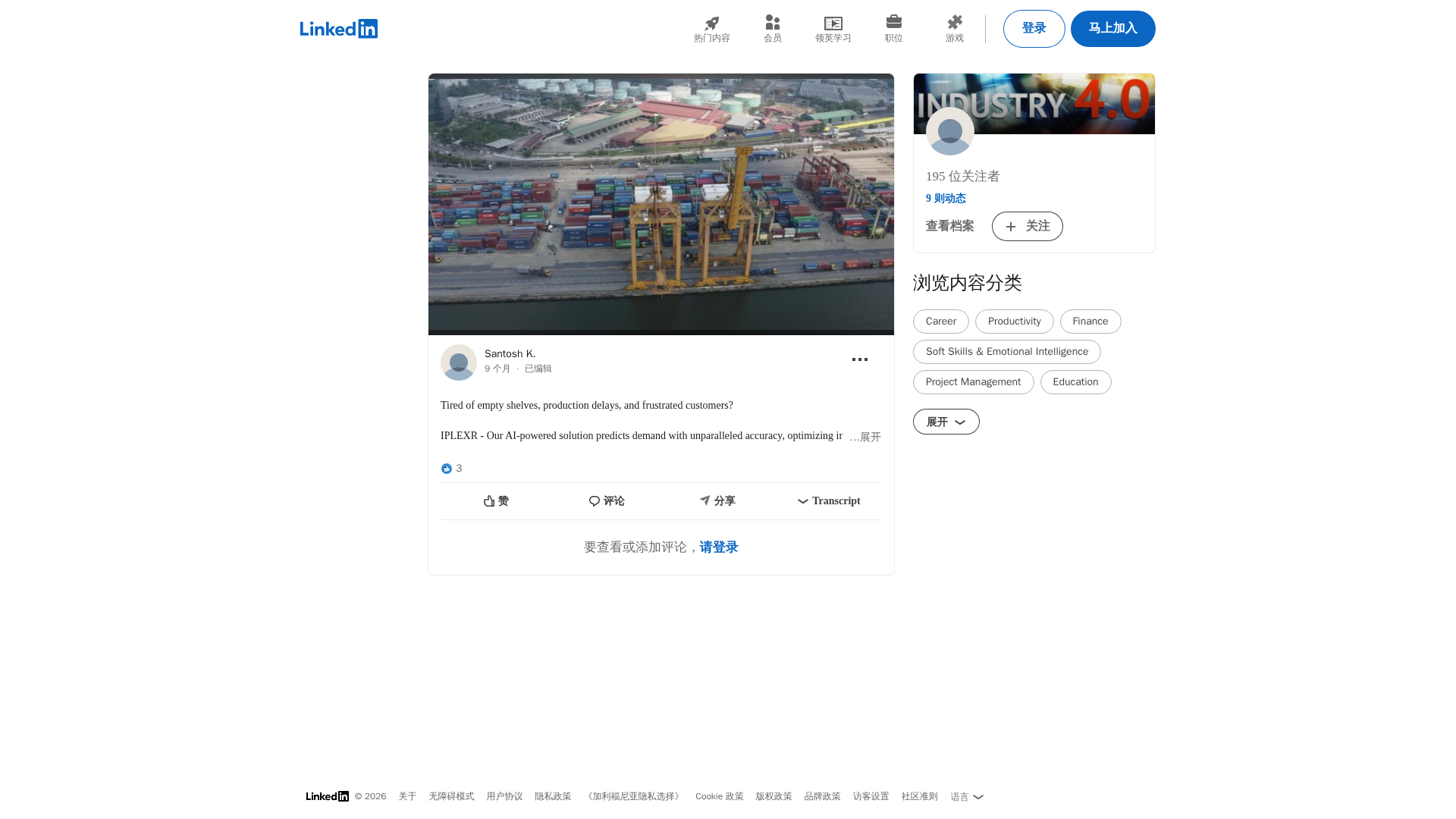This screenshot has width=1456, height=819.
Task: Expand the content categories list
Action: point(946,422)
